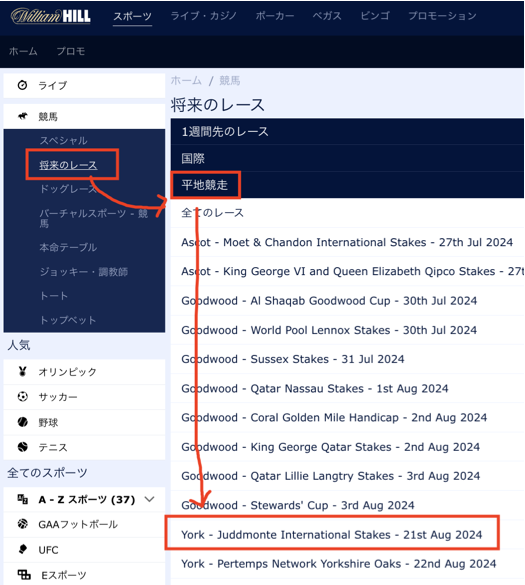Open the プロモーション top menu tab

pyautogui.click(x=442, y=16)
